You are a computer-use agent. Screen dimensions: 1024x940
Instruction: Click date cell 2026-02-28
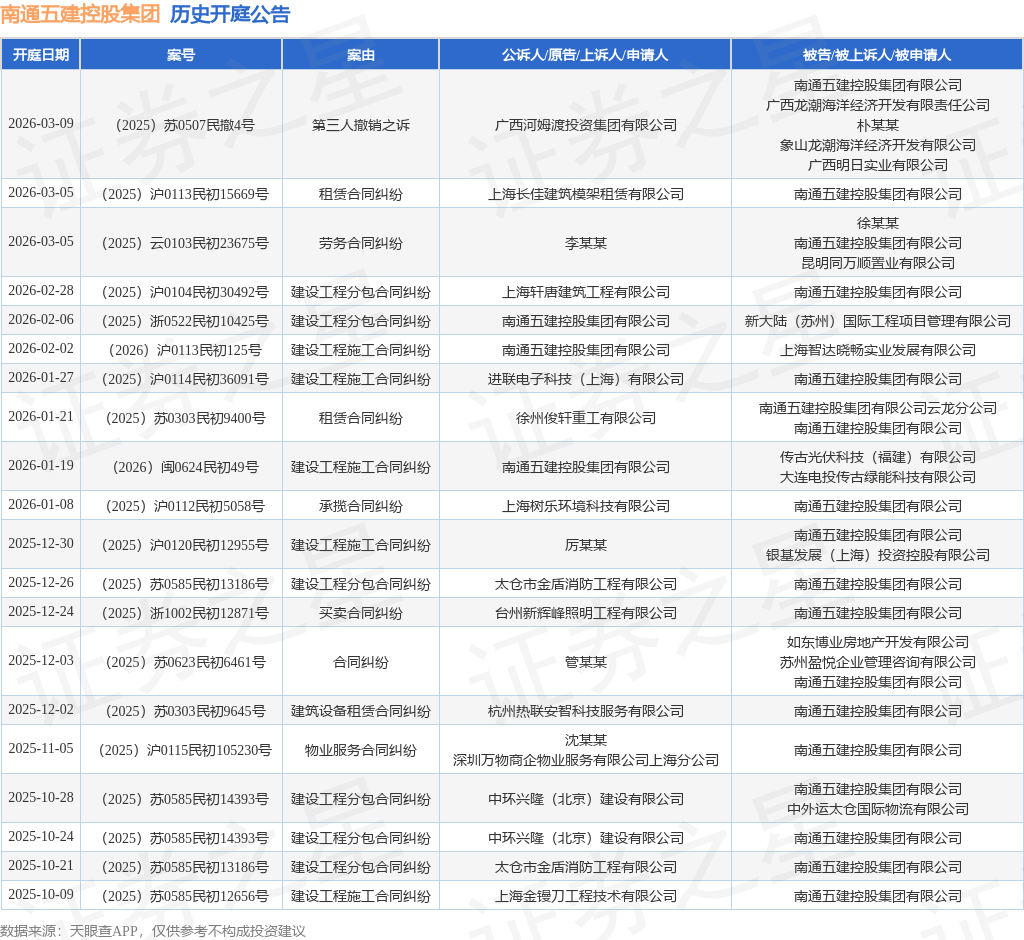point(40,290)
